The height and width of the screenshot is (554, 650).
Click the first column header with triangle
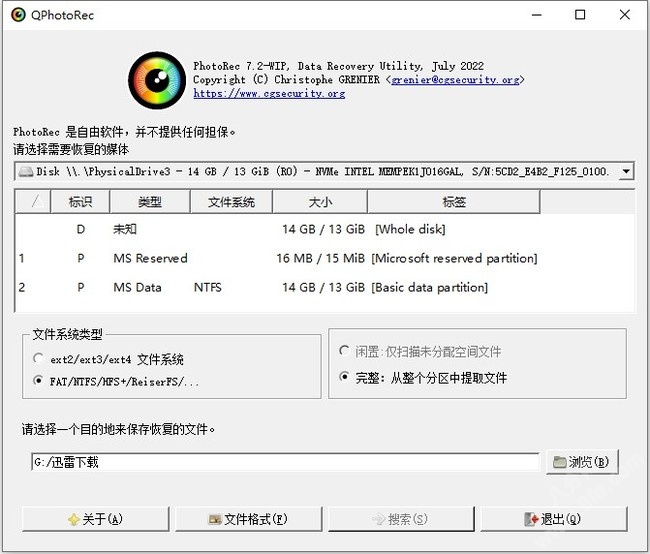tap(33, 202)
